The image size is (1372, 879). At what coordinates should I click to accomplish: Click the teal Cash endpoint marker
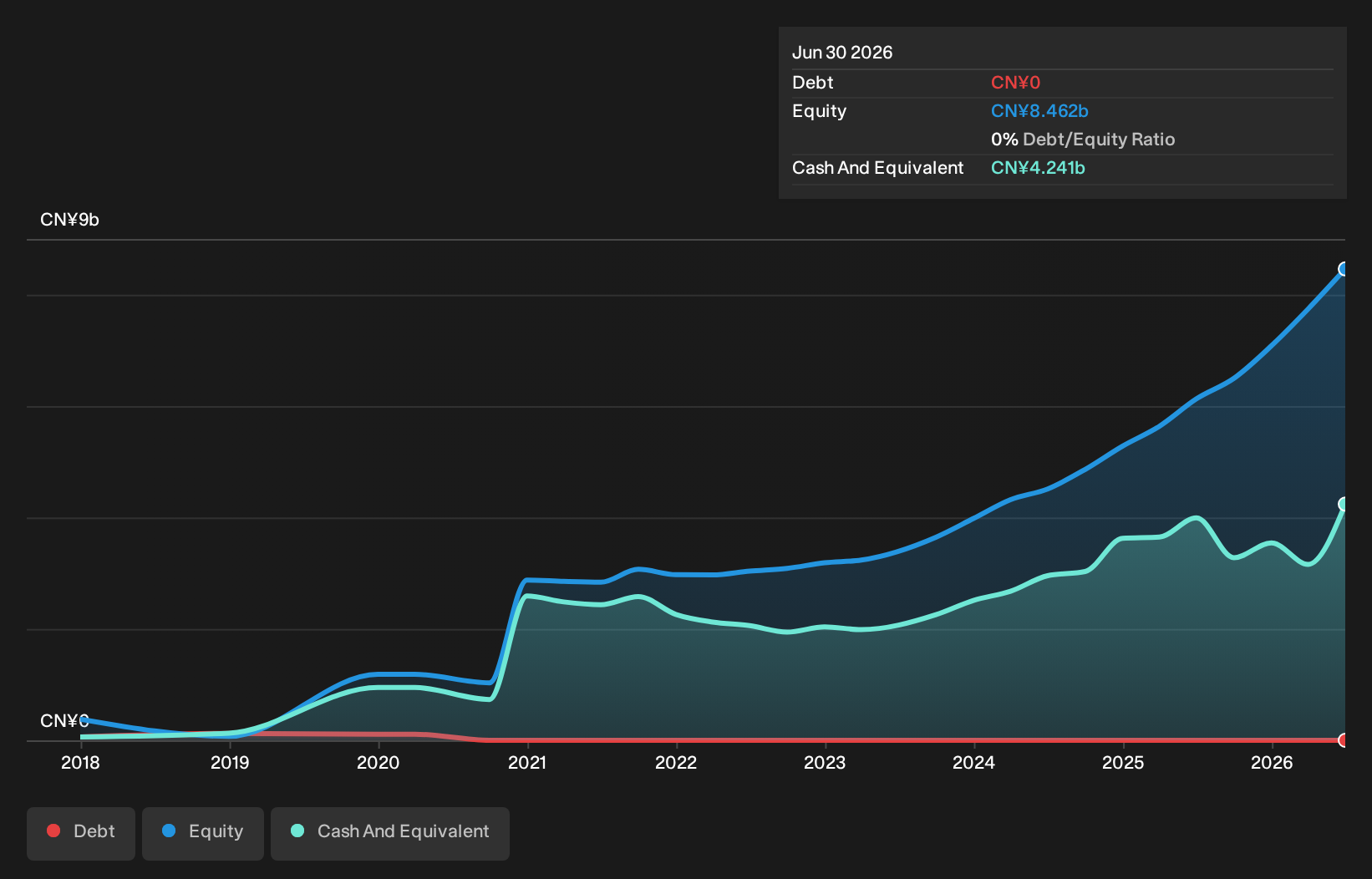(1344, 504)
